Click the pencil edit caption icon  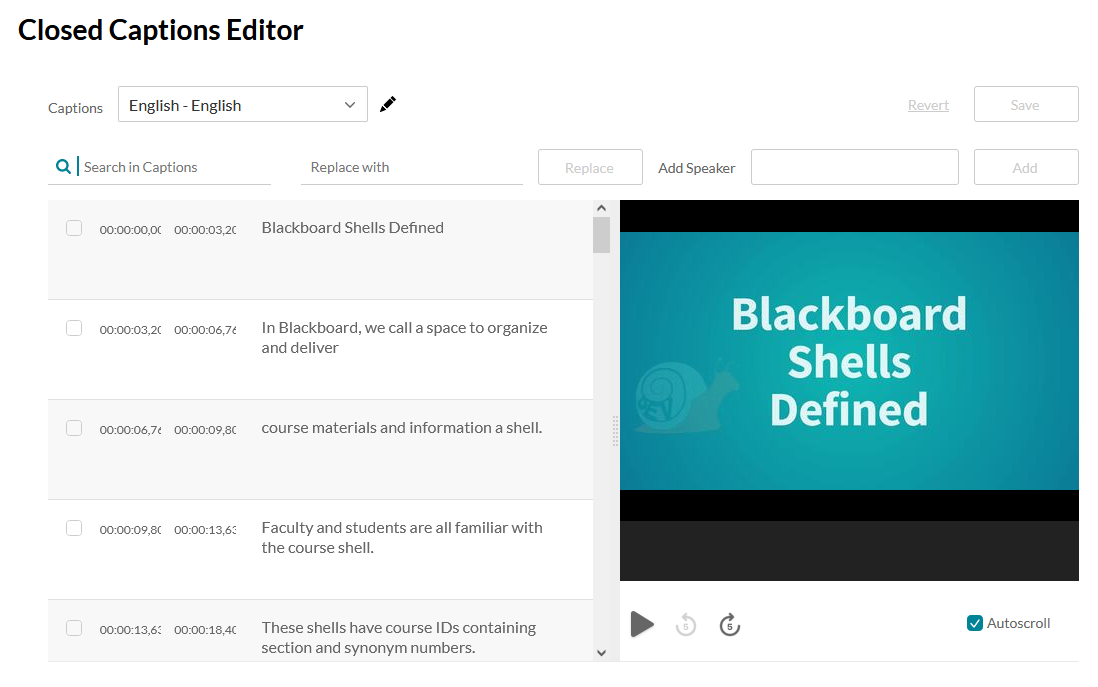coord(388,104)
